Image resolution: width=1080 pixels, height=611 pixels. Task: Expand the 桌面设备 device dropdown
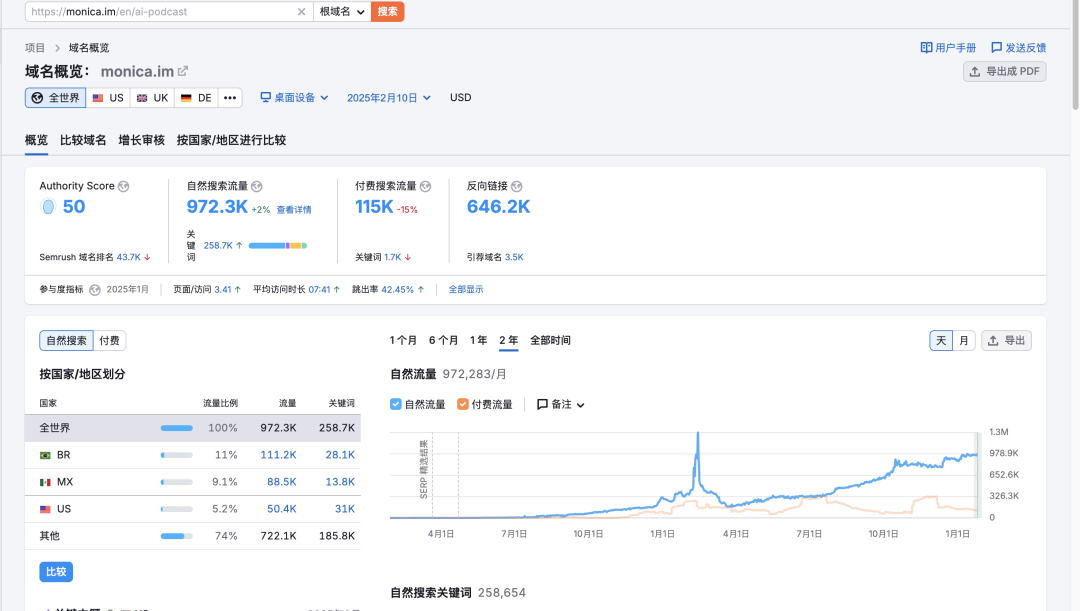coord(294,98)
